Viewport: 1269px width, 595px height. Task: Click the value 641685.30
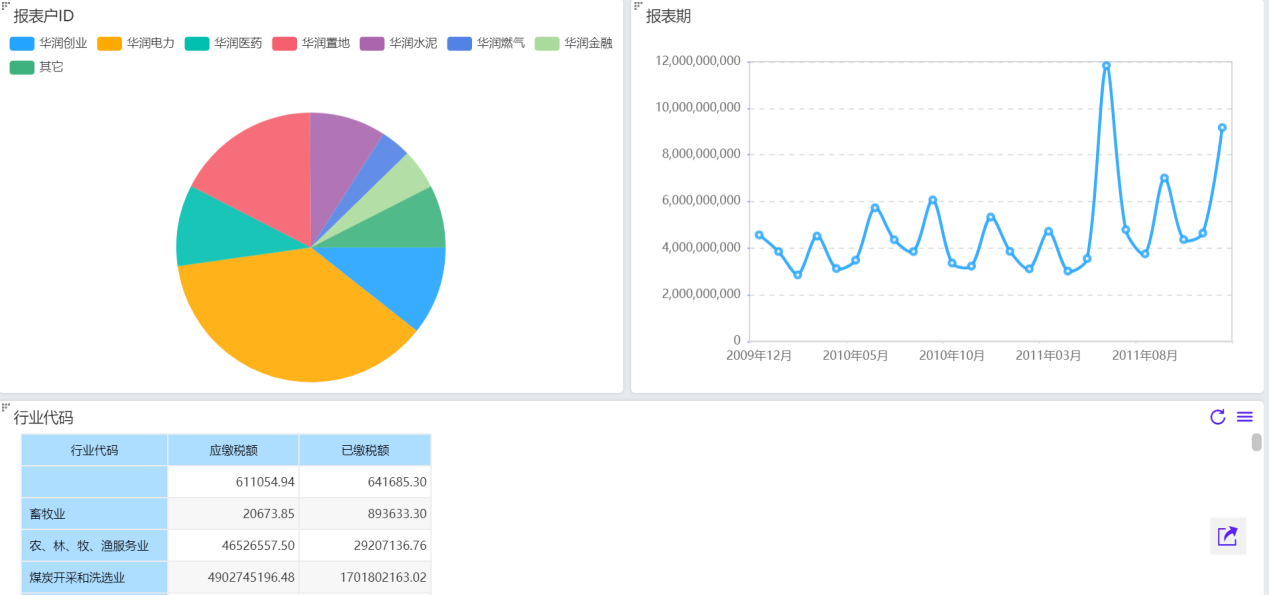pyautogui.click(x=397, y=482)
